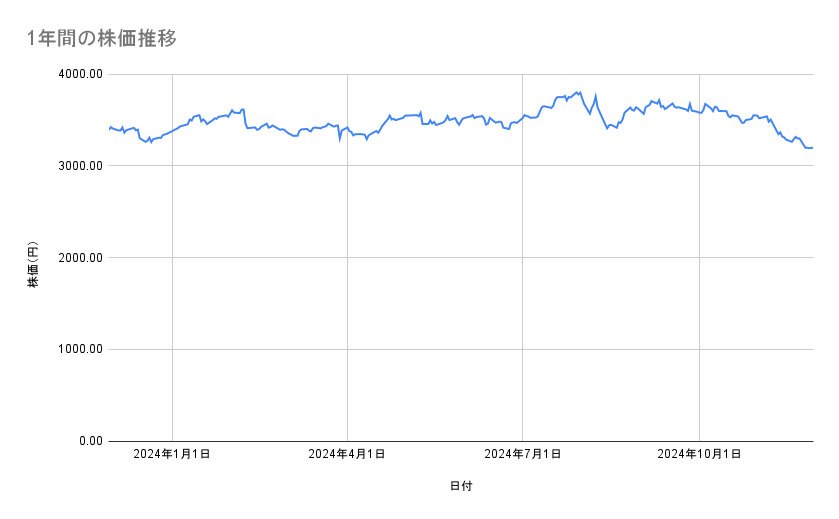The width and height of the screenshot is (839, 519).
Task: Select the 2000.00 y-axis label
Action: point(78,258)
